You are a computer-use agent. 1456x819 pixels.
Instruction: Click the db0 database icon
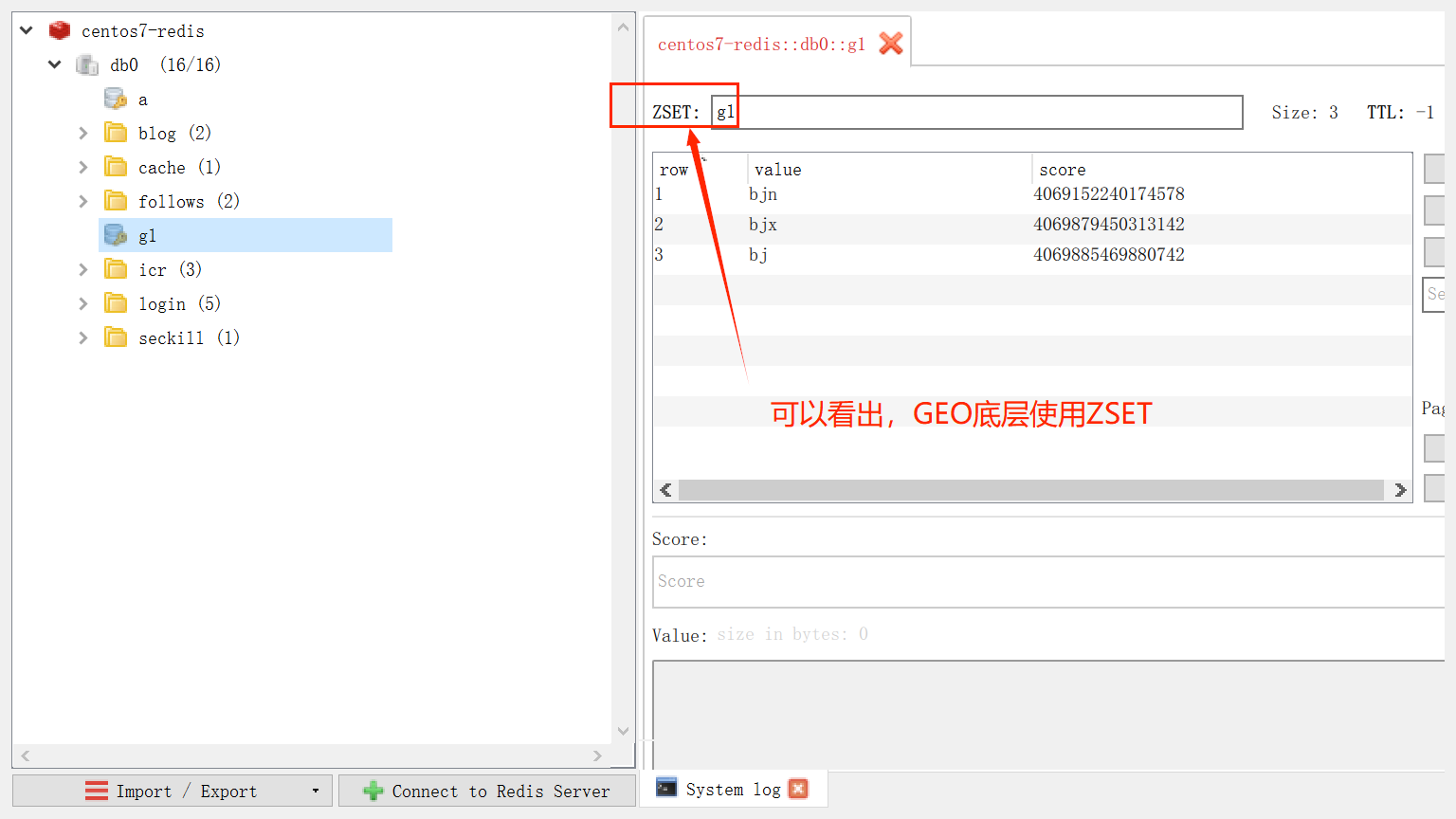click(x=87, y=64)
